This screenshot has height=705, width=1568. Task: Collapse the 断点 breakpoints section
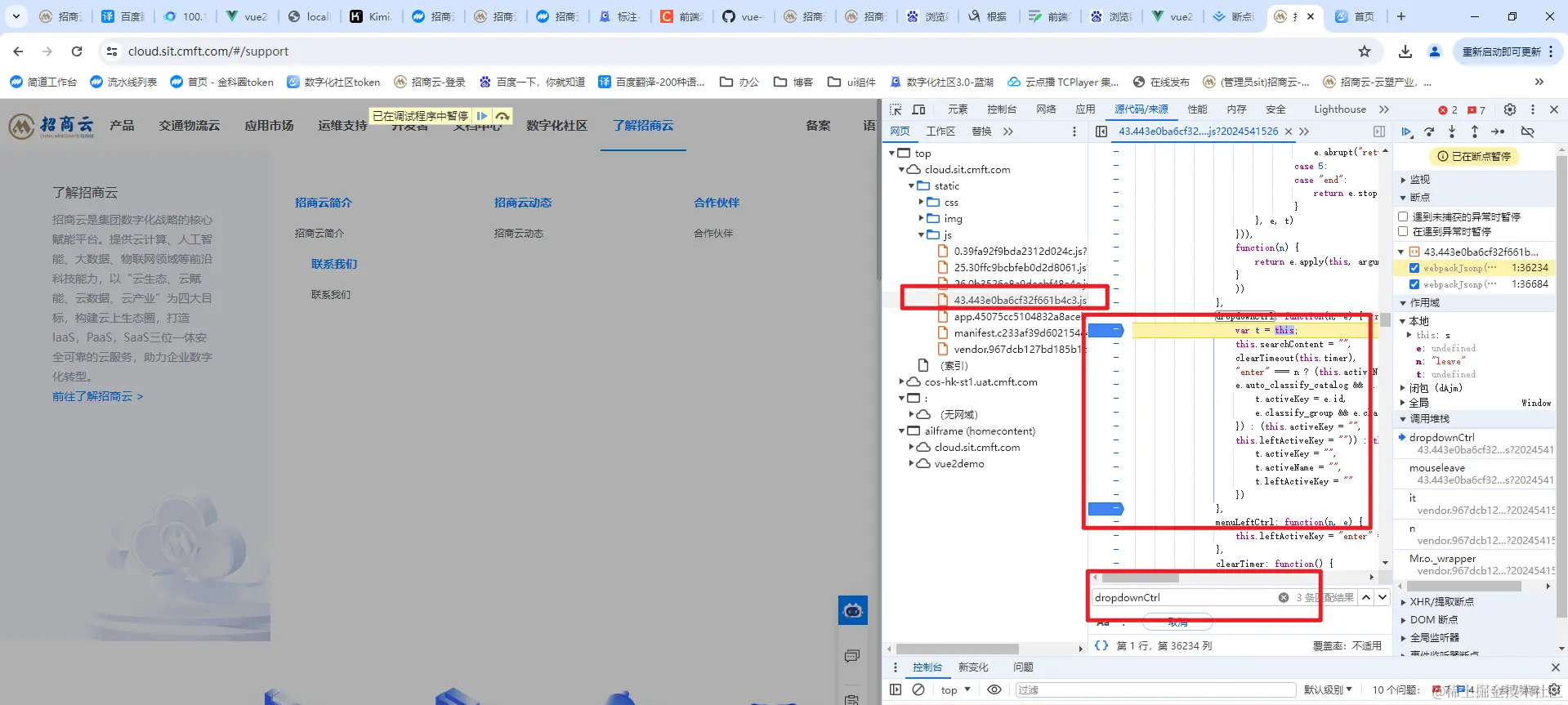tap(1404, 198)
